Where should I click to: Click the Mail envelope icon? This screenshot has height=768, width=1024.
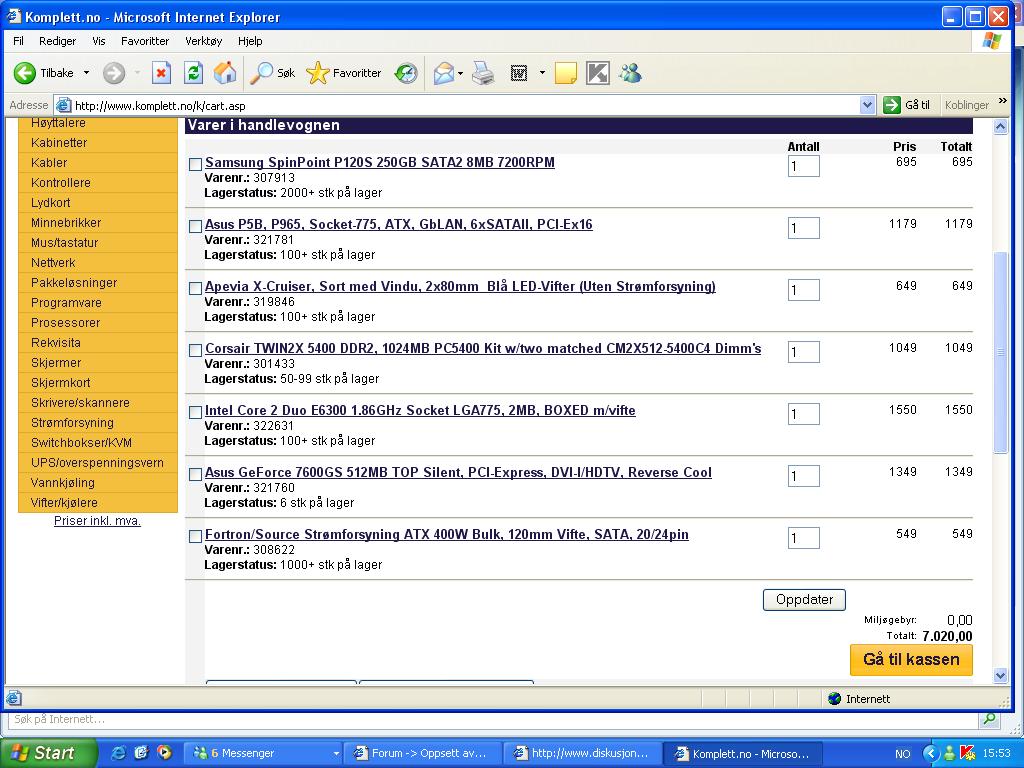443,72
